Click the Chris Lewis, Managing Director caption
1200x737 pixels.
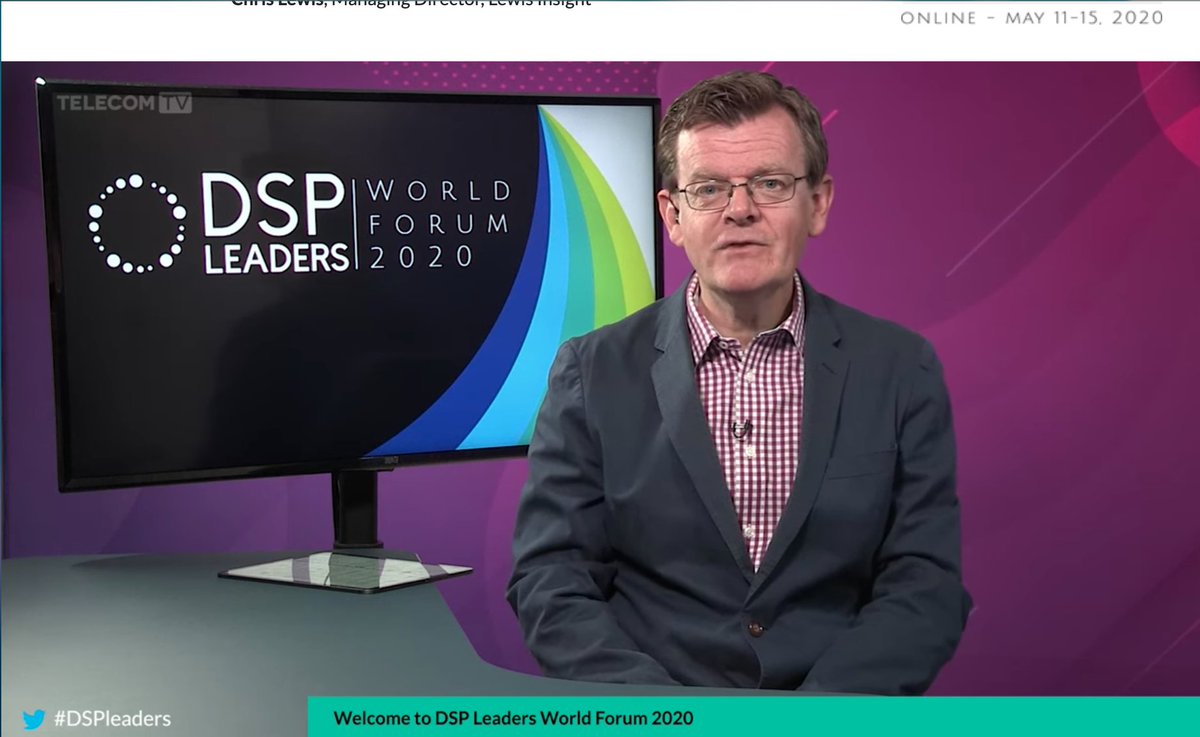coord(411,3)
